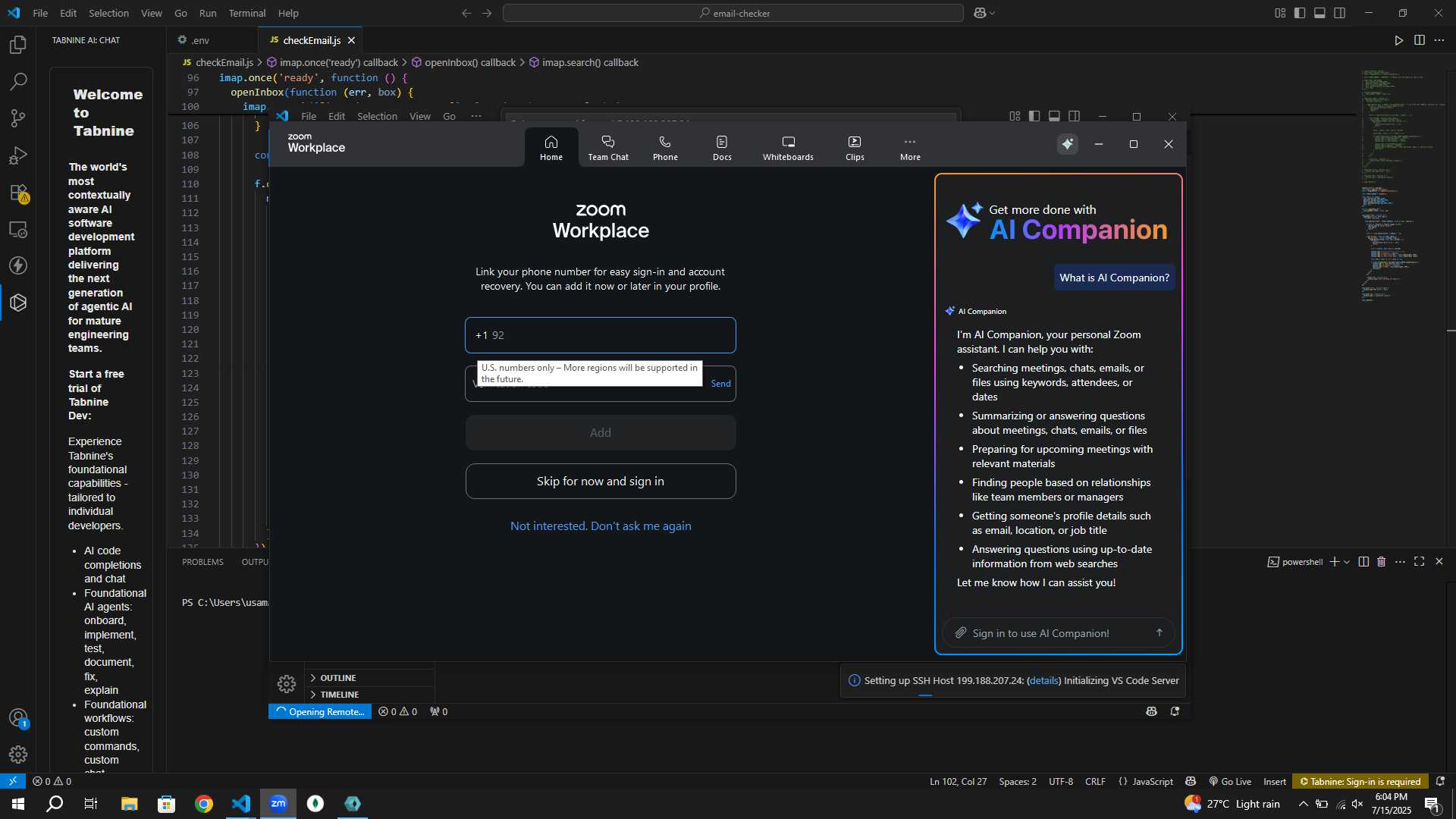Viewport: 1456px width, 819px height.
Task: Click the attachment paperclip in AI Companion
Action: [x=960, y=633]
